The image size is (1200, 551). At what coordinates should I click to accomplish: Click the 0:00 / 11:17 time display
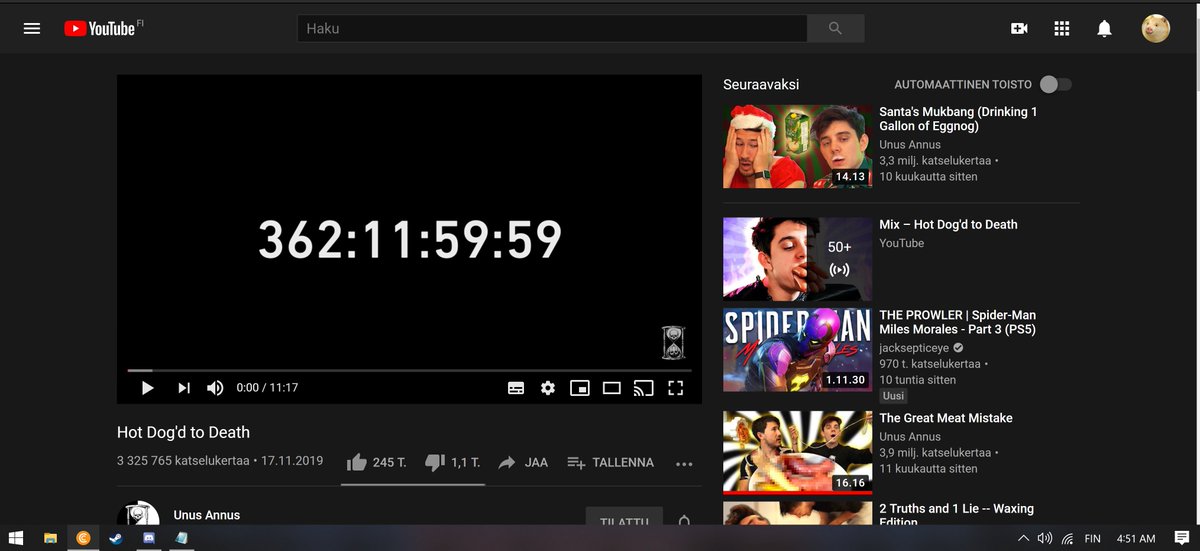pos(267,388)
